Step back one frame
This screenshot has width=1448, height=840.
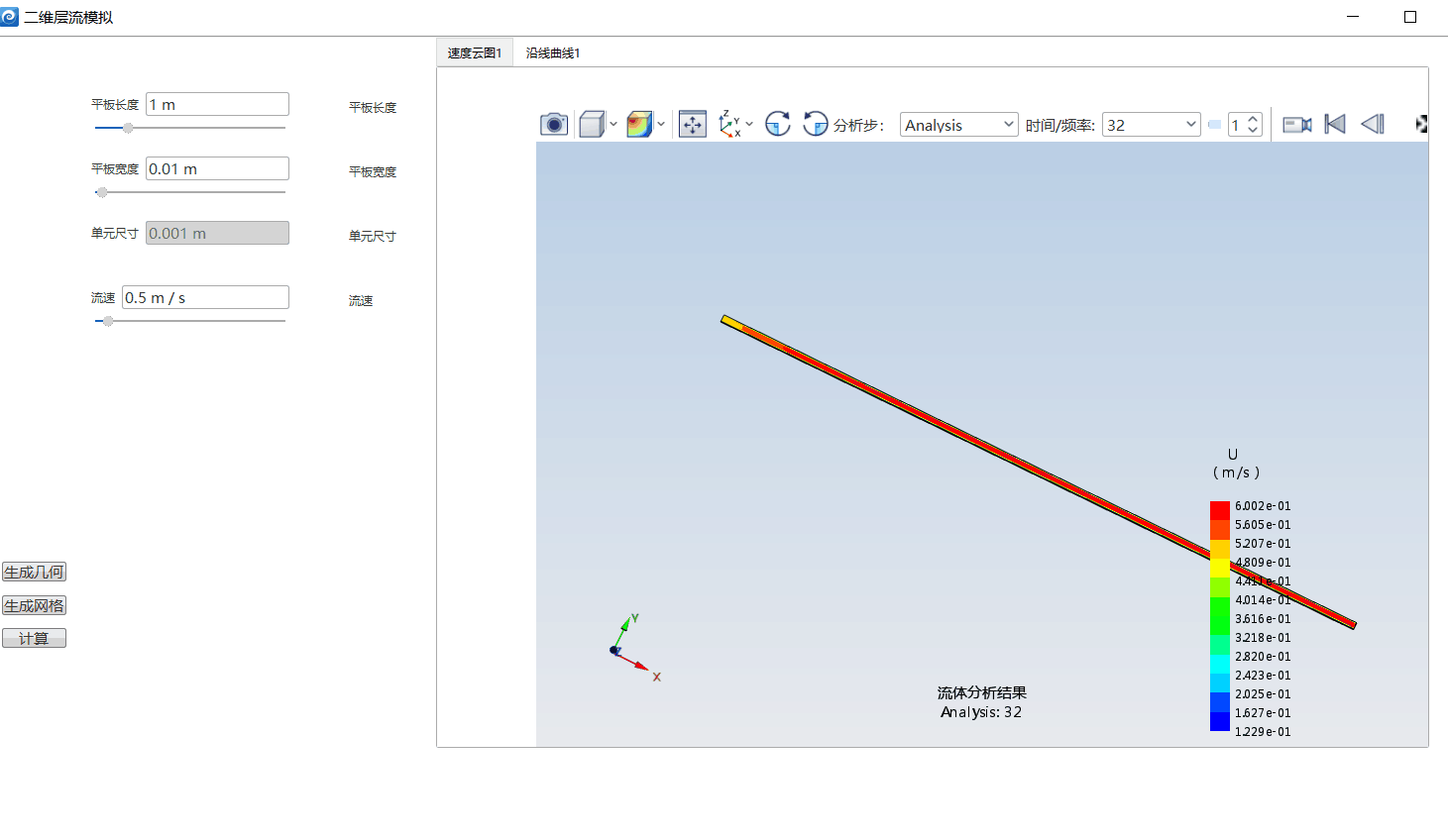coord(1373,124)
